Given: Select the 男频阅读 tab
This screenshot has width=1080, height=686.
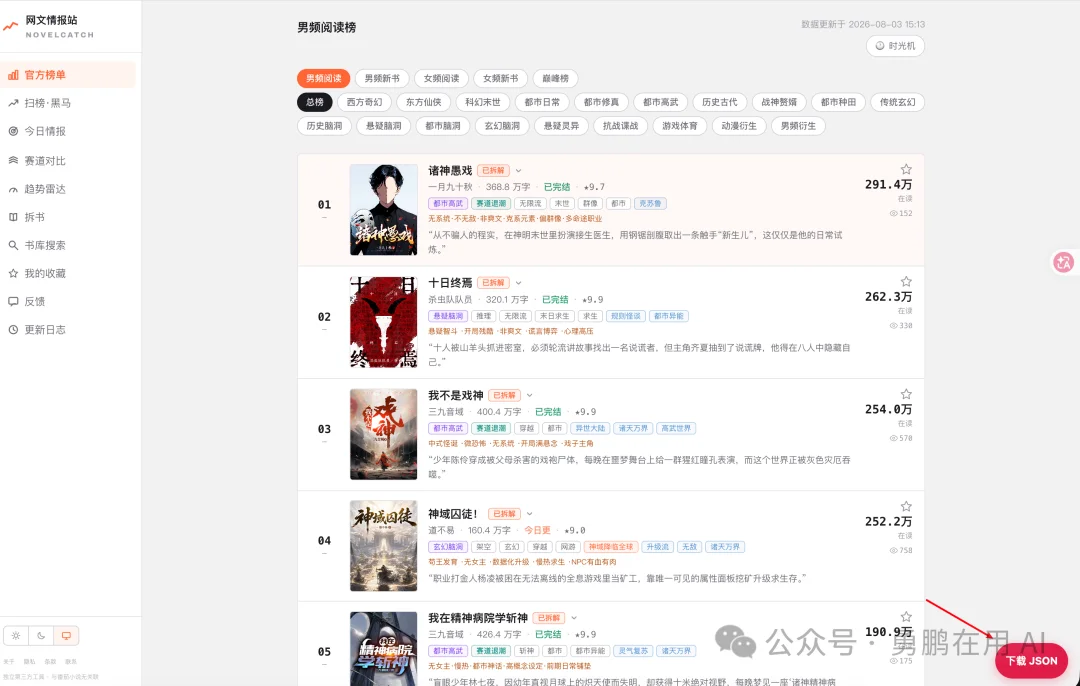Looking at the screenshot, I should [x=324, y=79].
